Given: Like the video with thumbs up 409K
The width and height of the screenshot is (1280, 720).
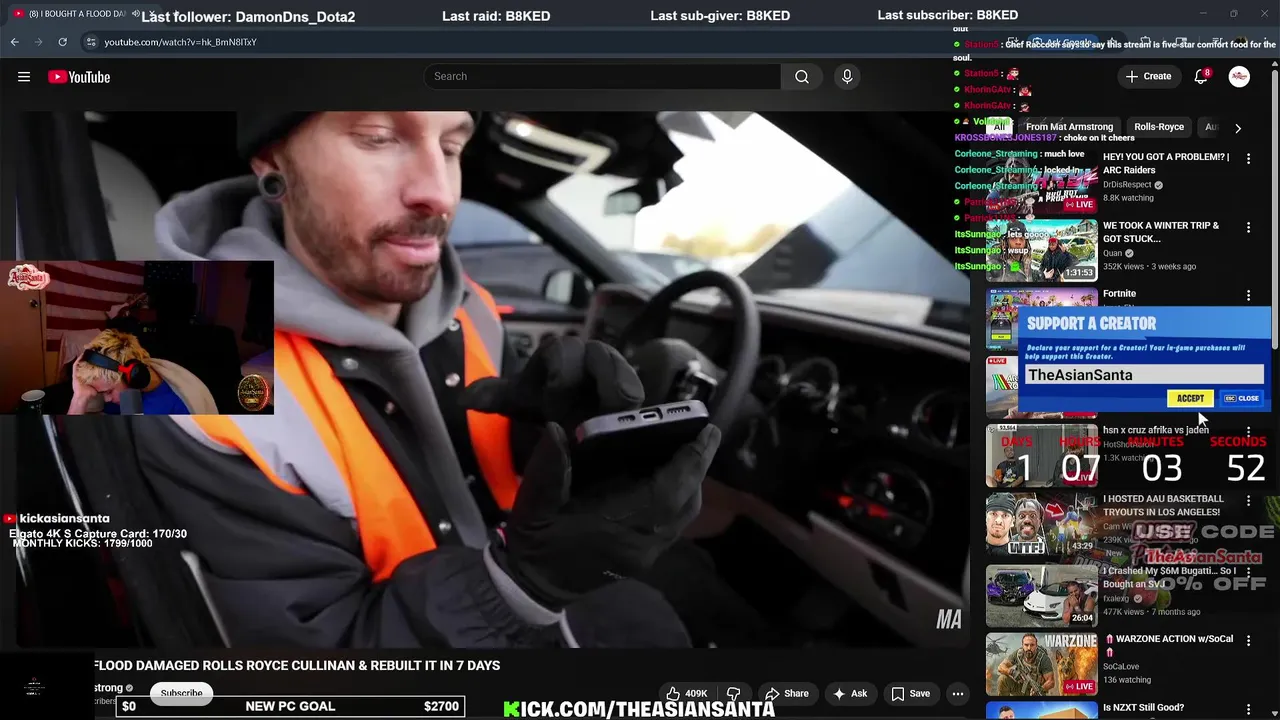Looking at the screenshot, I should coord(688,693).
